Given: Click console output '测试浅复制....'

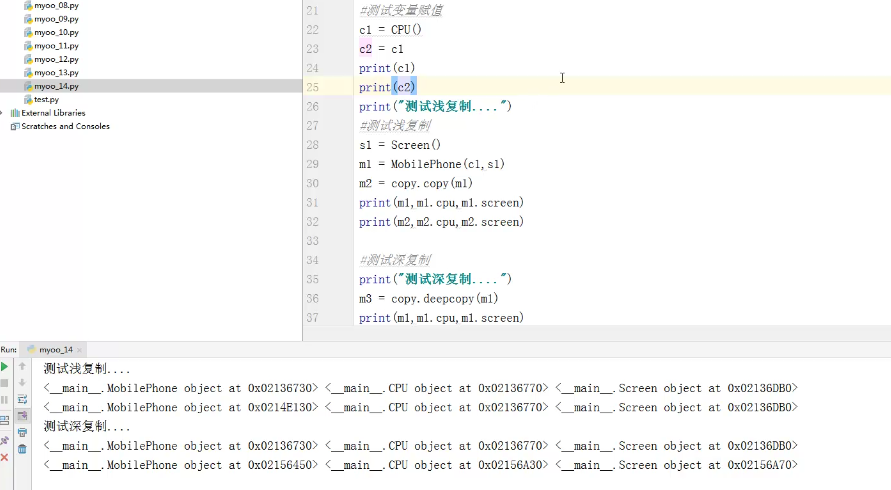Looking at the screenshot, I should (x=87, y=369).
